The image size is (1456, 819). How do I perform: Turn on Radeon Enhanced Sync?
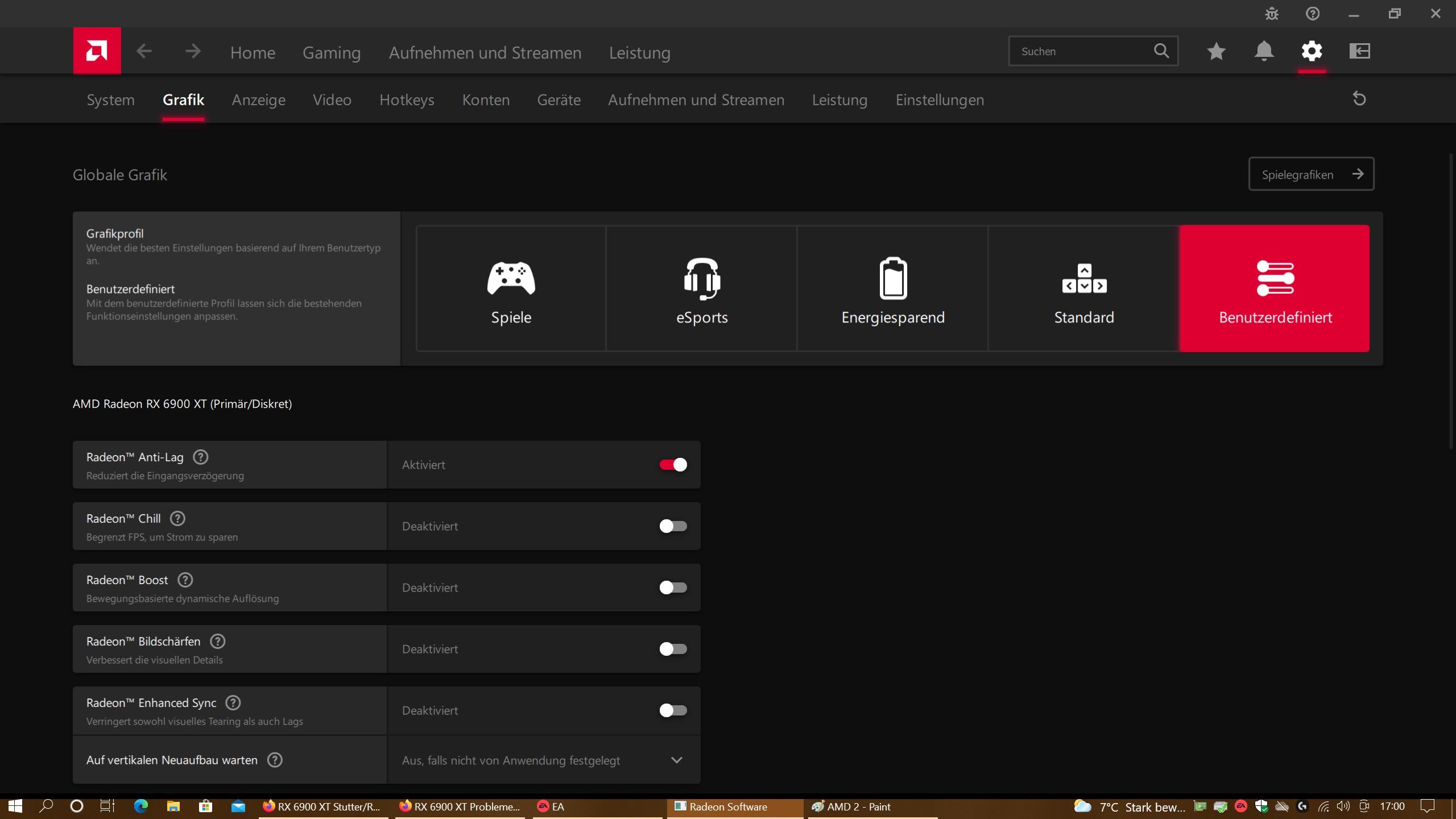[673, 710]
